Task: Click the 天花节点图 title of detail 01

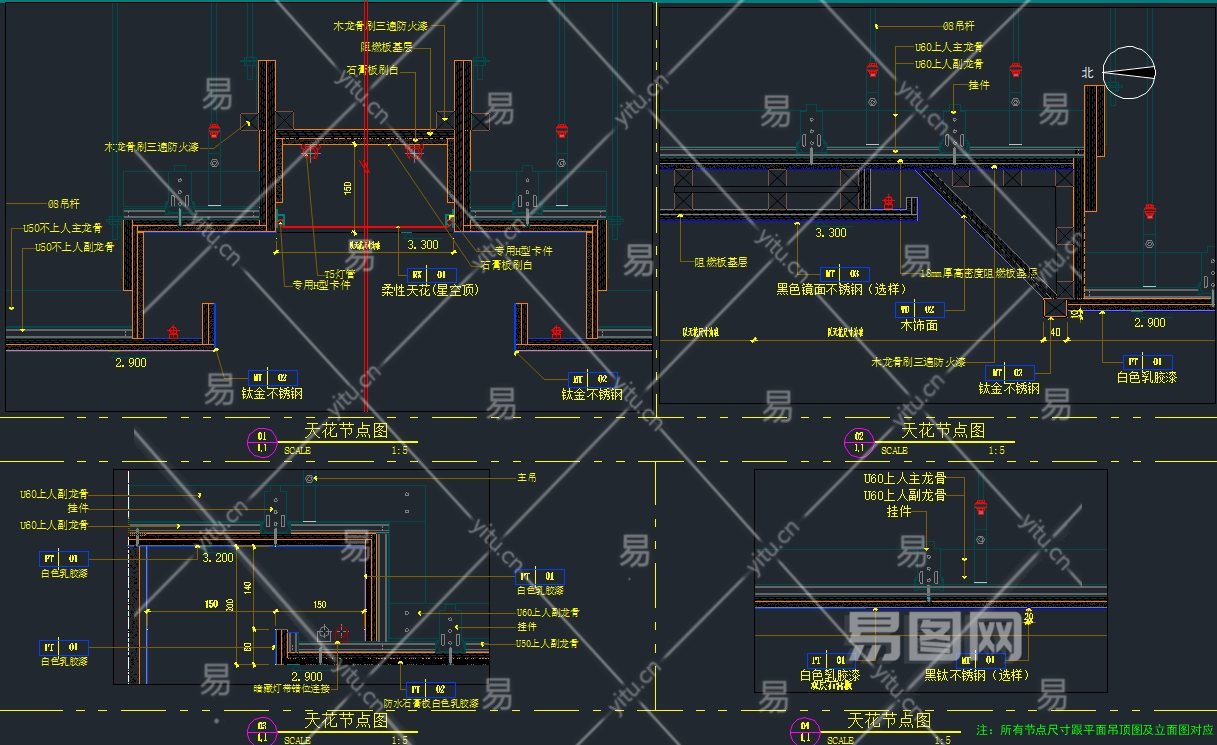Action: (346, 431)
